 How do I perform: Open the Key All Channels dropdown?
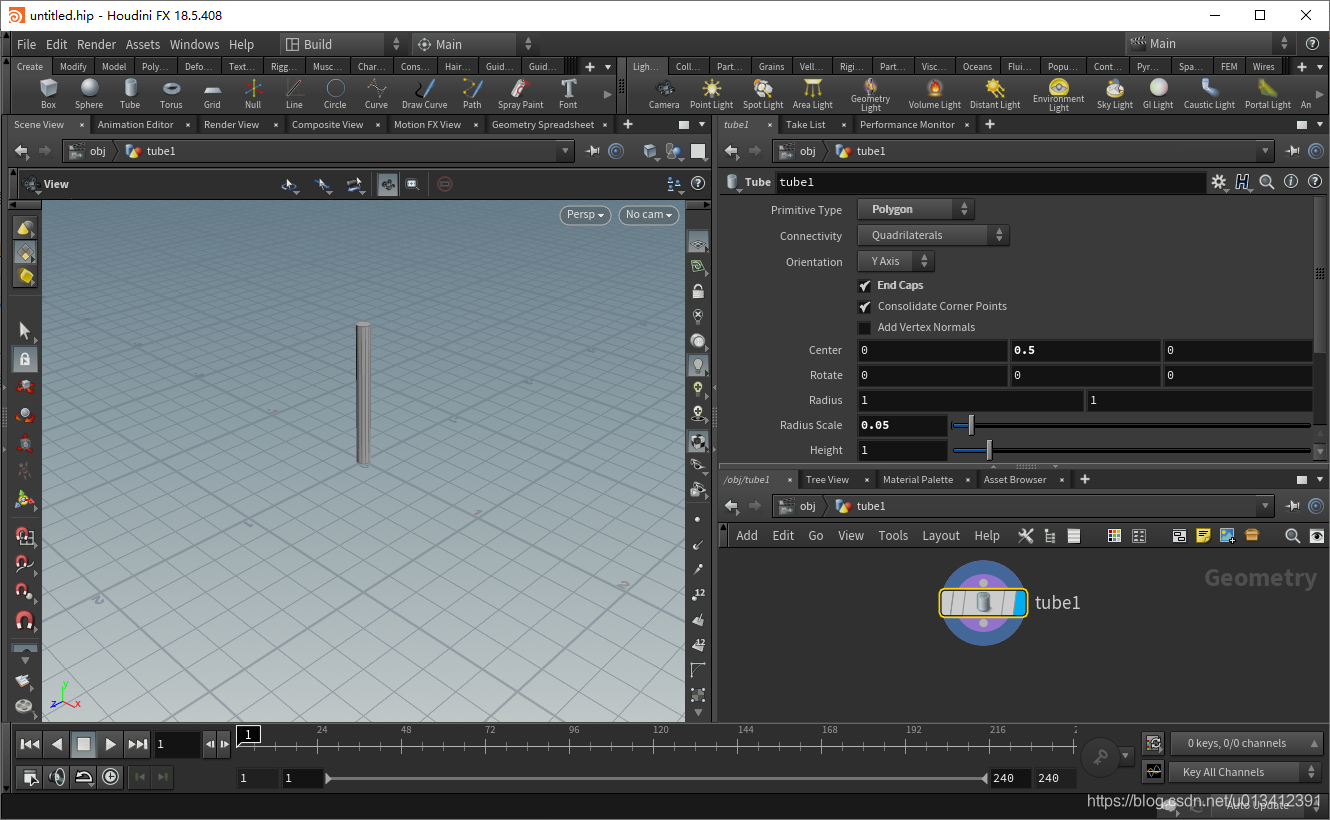click(1245, 772)
